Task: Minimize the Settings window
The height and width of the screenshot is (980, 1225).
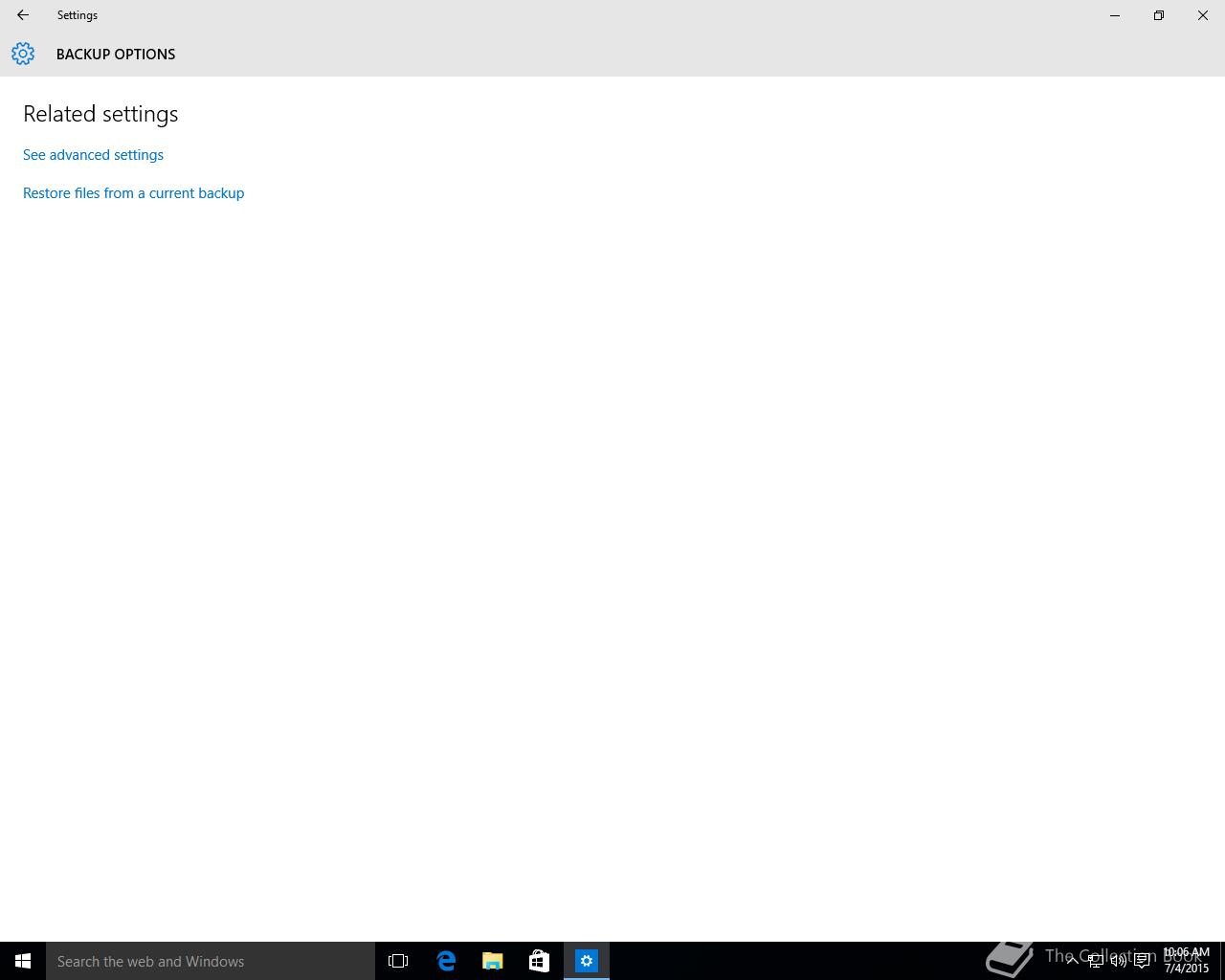Action: click(x=1115, y=15)
